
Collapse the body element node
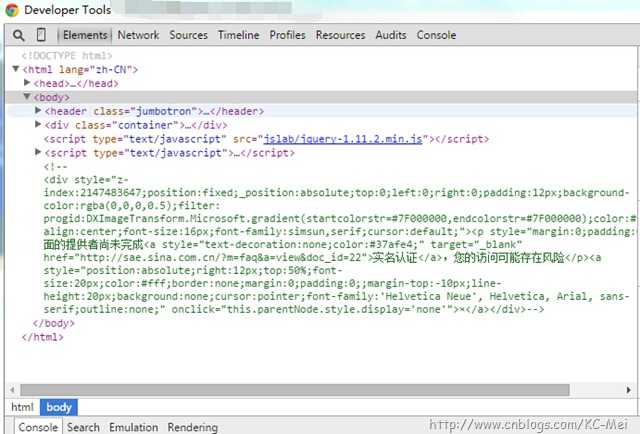(27, 96)
